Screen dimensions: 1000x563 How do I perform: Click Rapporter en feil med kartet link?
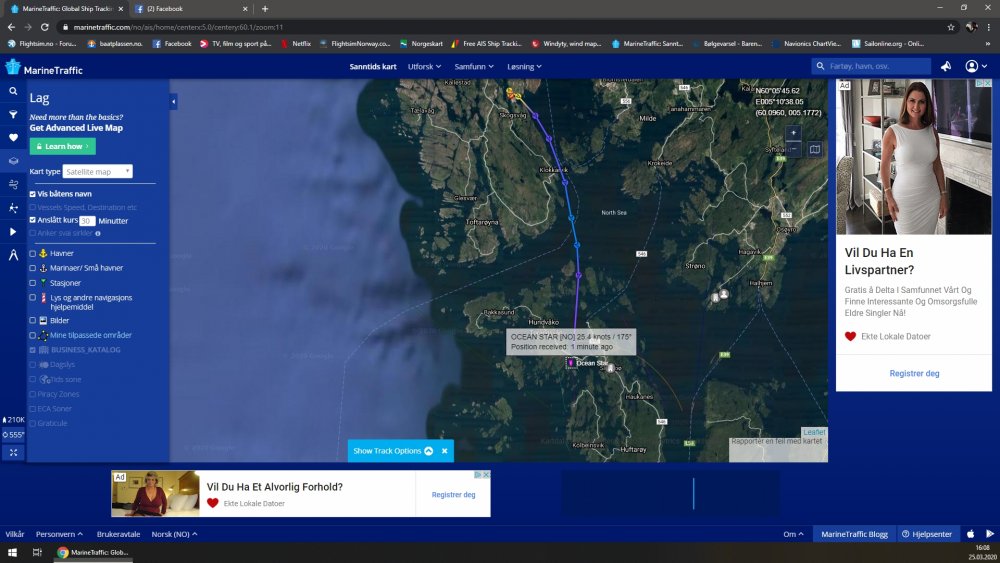pos(776,441)
